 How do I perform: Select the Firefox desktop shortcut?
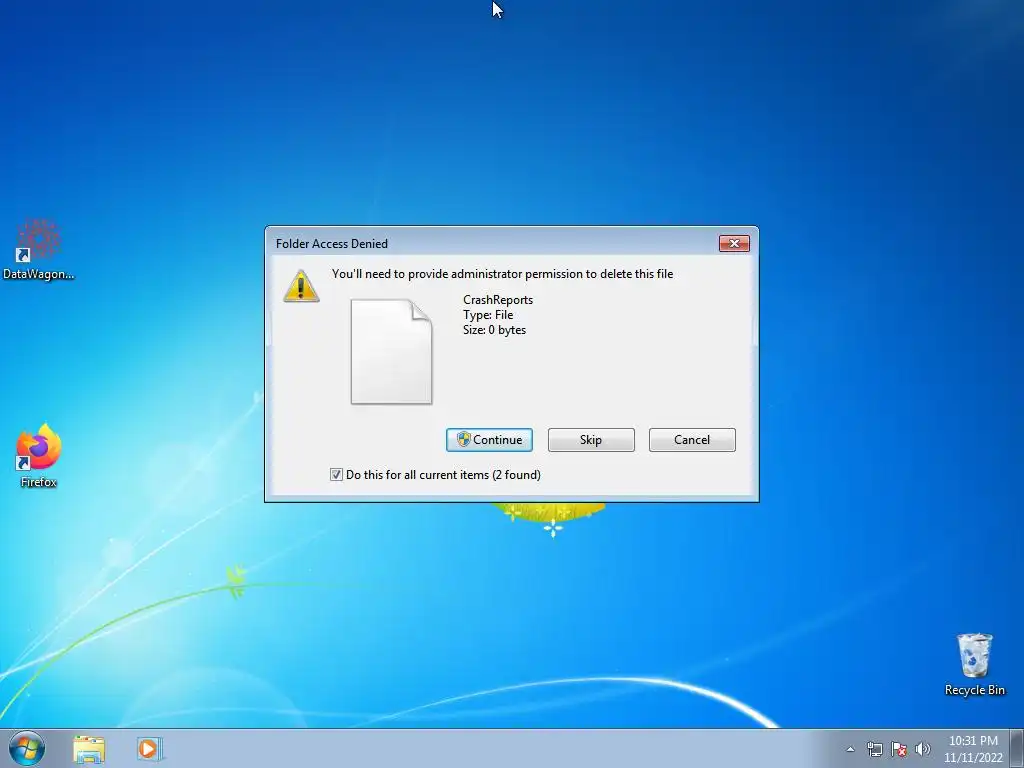tap(38, 456)
